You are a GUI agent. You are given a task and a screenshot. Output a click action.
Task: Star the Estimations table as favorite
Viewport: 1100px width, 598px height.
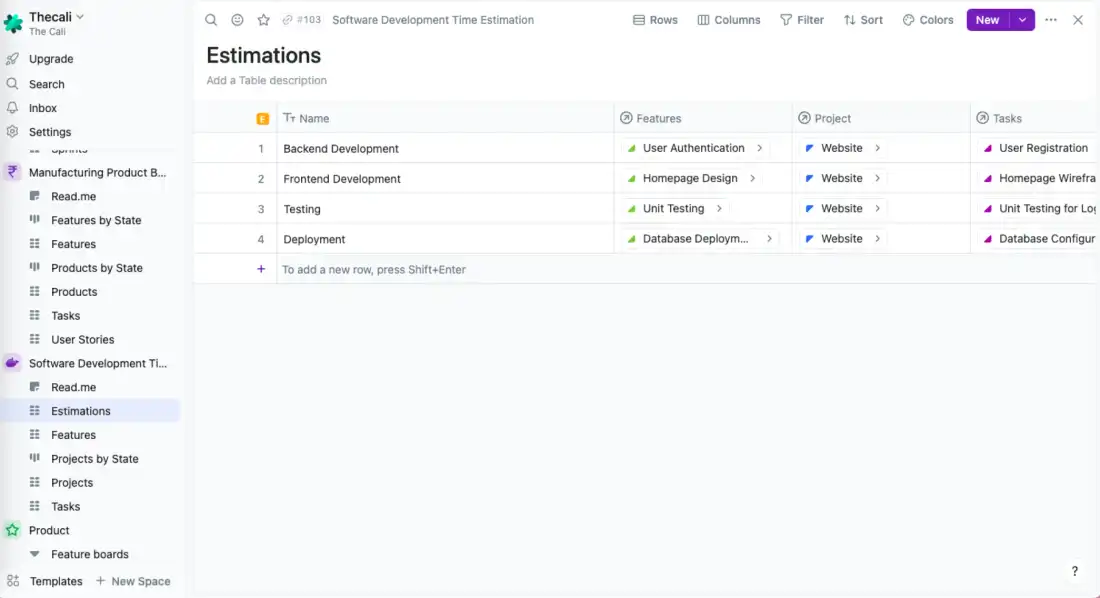[264, 20]
